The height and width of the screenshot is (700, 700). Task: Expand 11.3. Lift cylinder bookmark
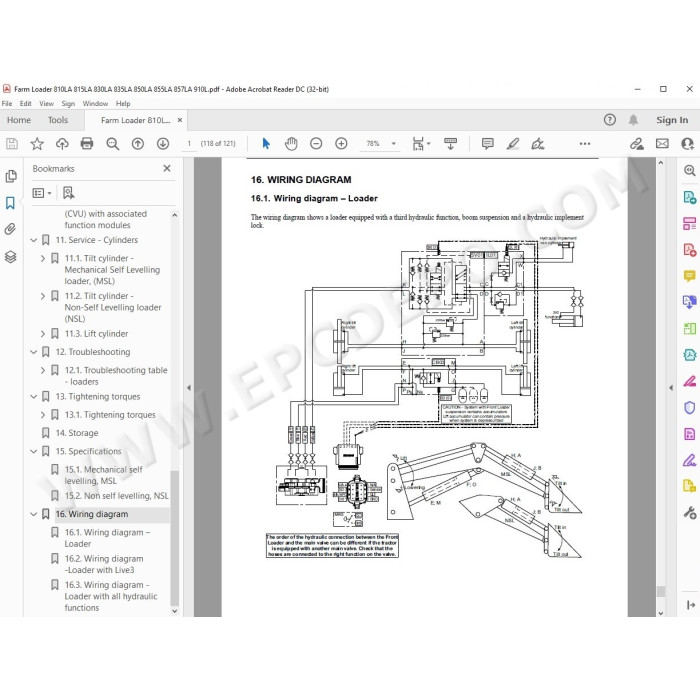click(43, 334)
